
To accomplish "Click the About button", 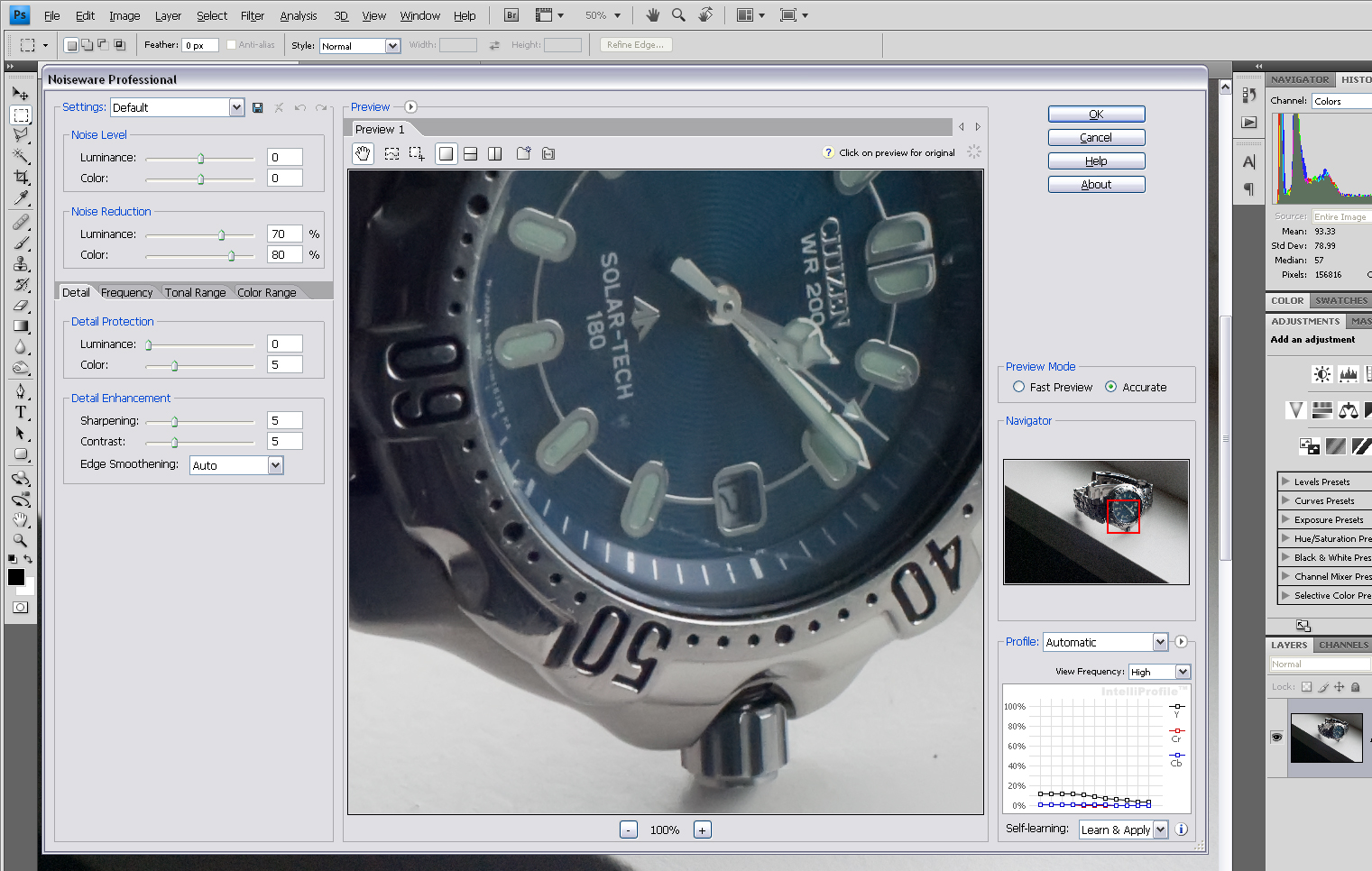I will 1096,185.
